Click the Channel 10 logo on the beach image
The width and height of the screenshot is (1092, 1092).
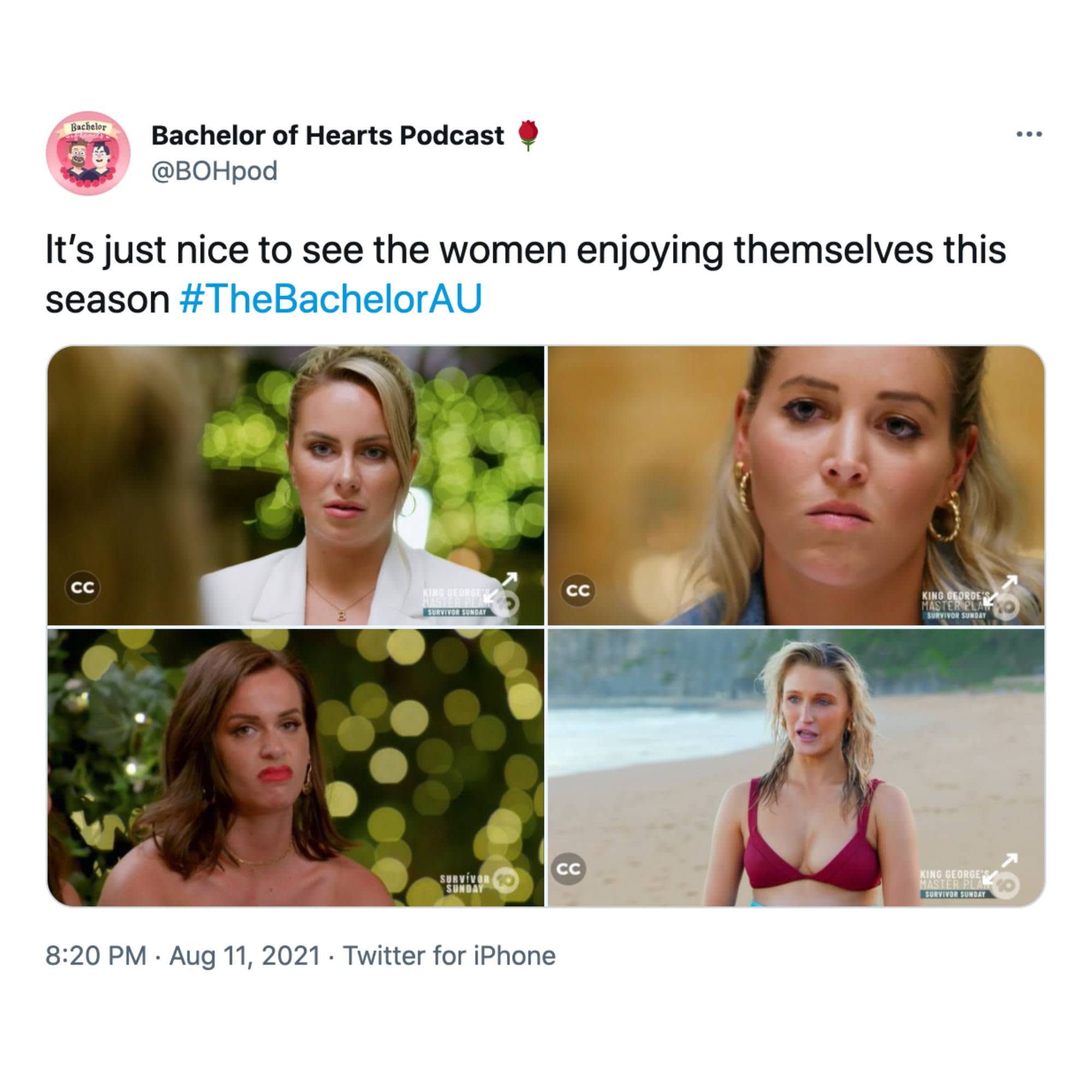tap(1007, 885)
